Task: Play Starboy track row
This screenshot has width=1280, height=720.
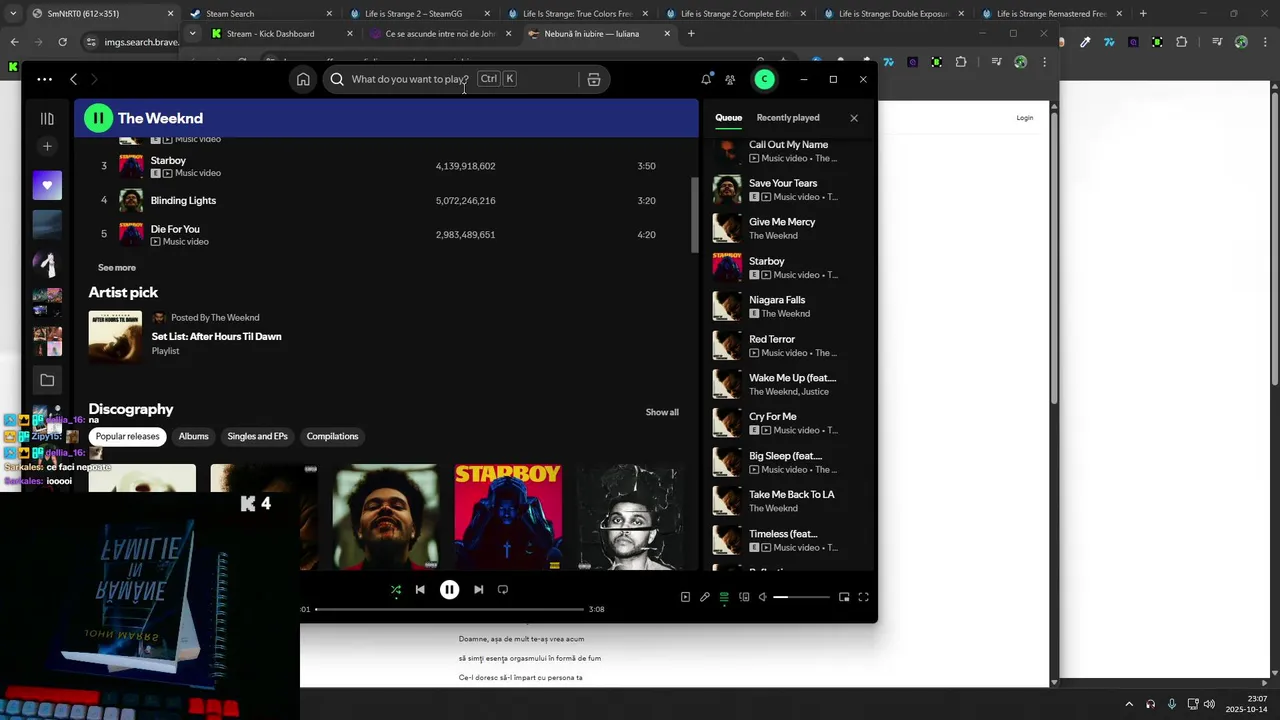Action: coord(386,166)
